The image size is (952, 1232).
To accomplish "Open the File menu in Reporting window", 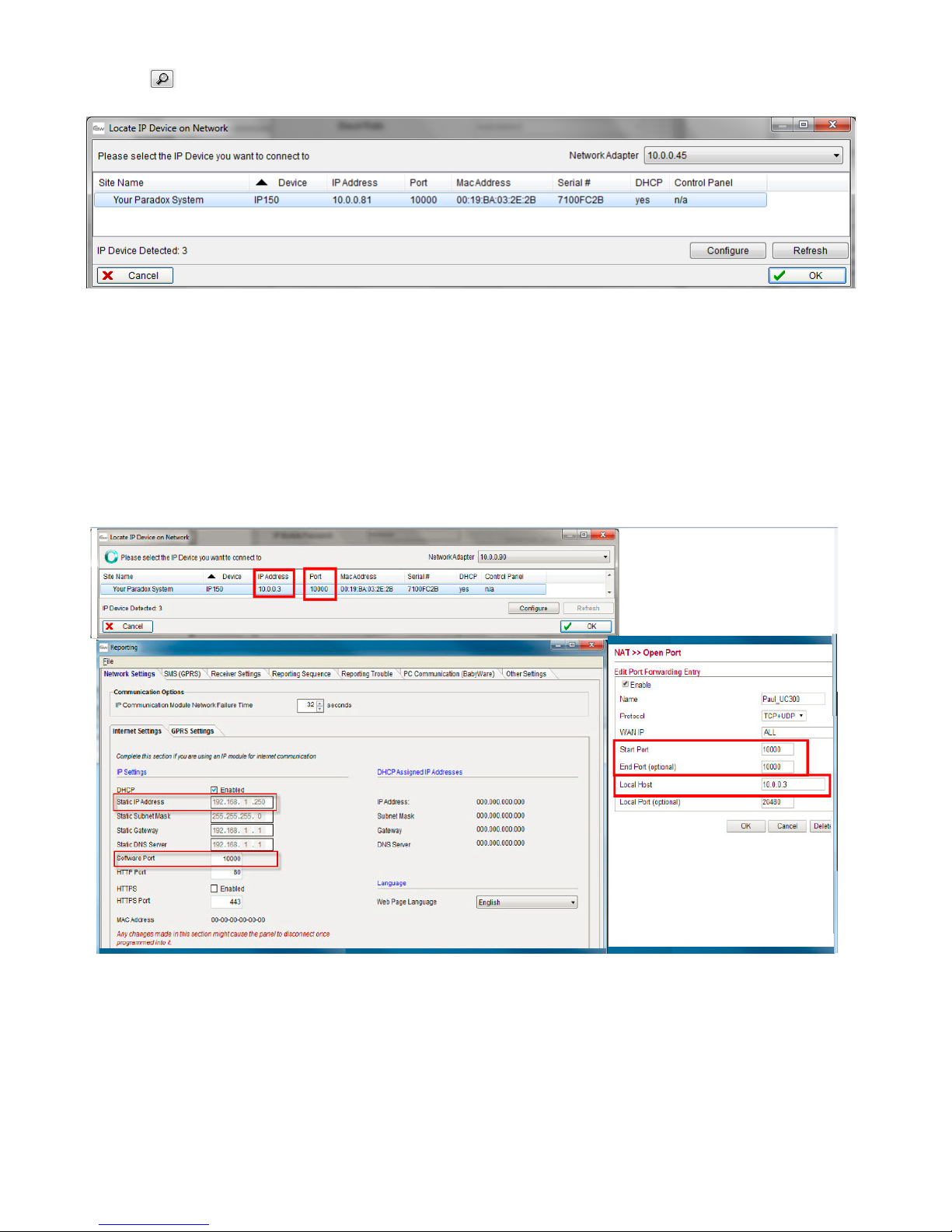I will [108, 661].
